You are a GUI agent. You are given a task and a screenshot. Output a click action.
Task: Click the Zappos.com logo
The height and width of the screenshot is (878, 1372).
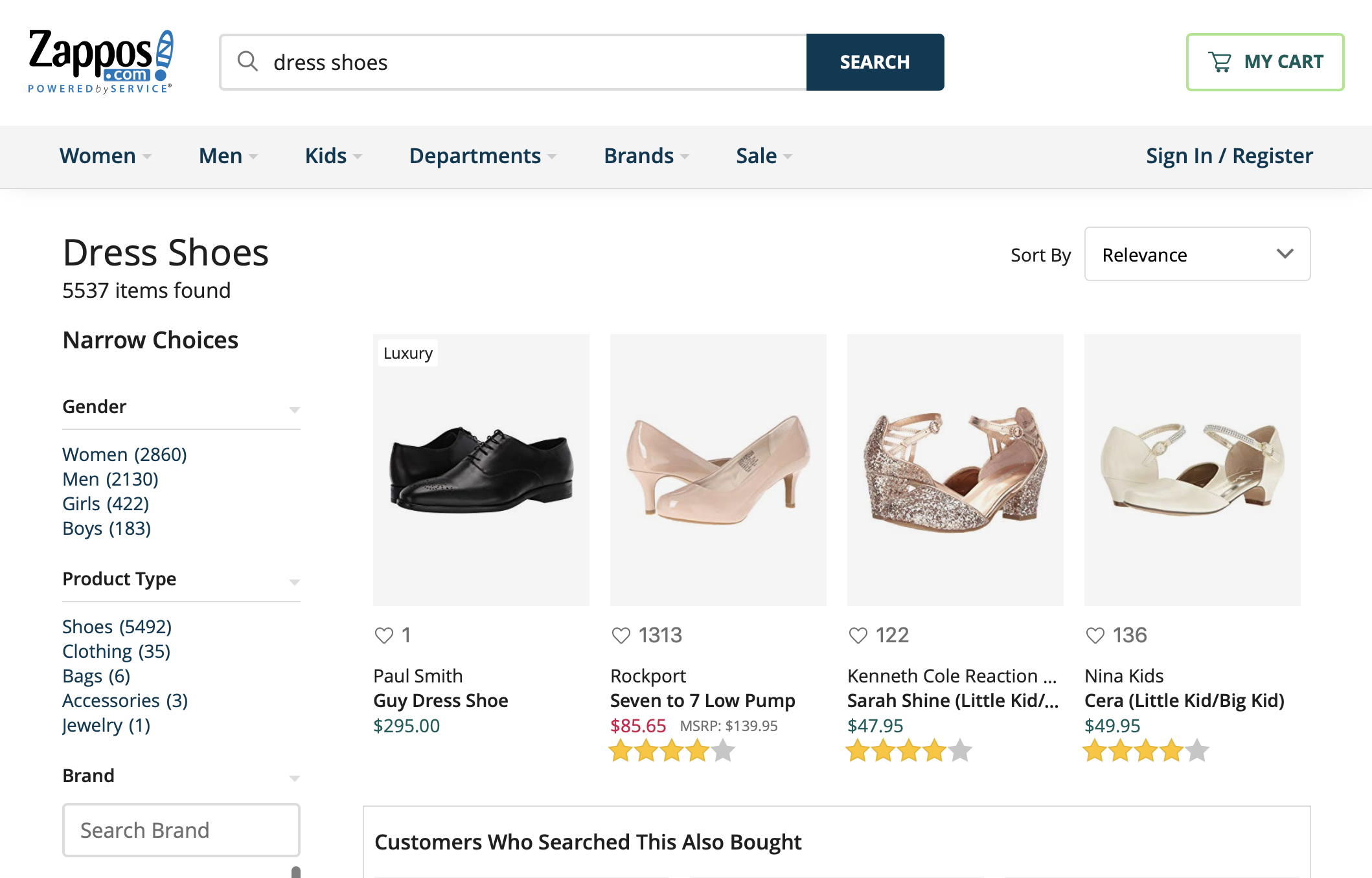pyautogui.click(x=101, y=62)
